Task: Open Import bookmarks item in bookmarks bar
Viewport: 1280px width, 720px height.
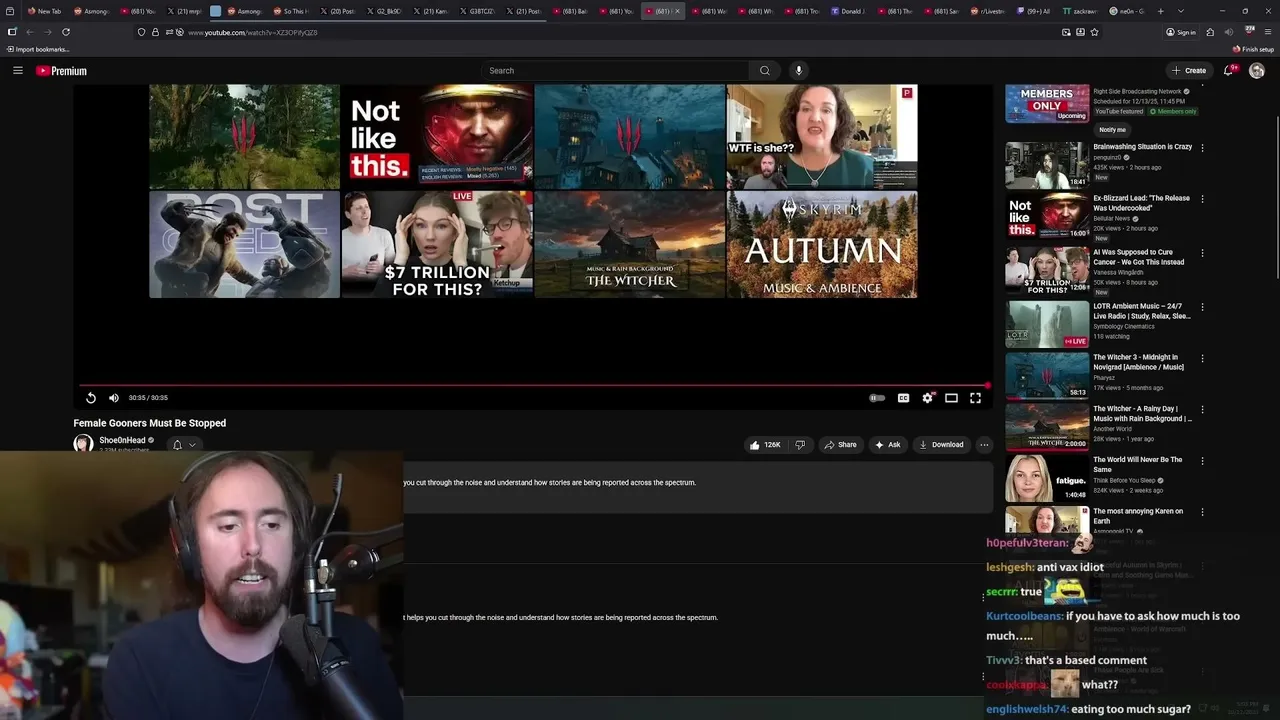Action: tap(38, 49)
